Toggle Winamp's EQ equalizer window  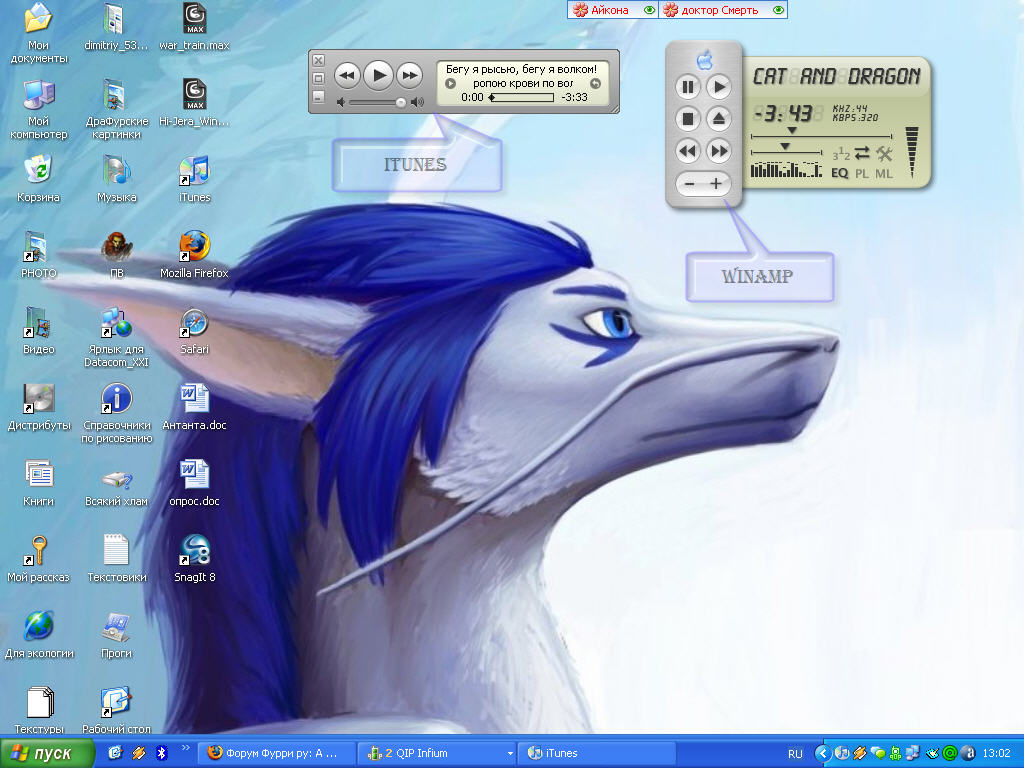click(x=840, y=173)
